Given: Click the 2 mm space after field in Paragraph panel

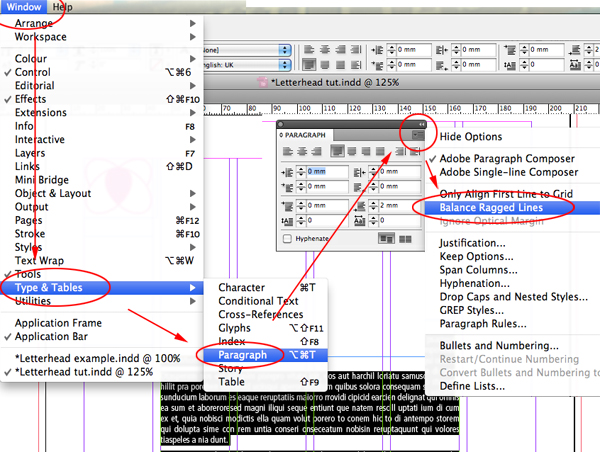Looking at the screenshot, I should pos(400,206).
